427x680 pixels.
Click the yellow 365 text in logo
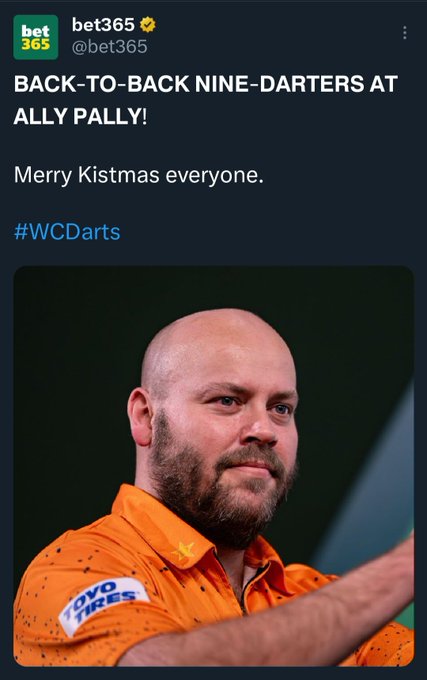click(x=36, y=45)
